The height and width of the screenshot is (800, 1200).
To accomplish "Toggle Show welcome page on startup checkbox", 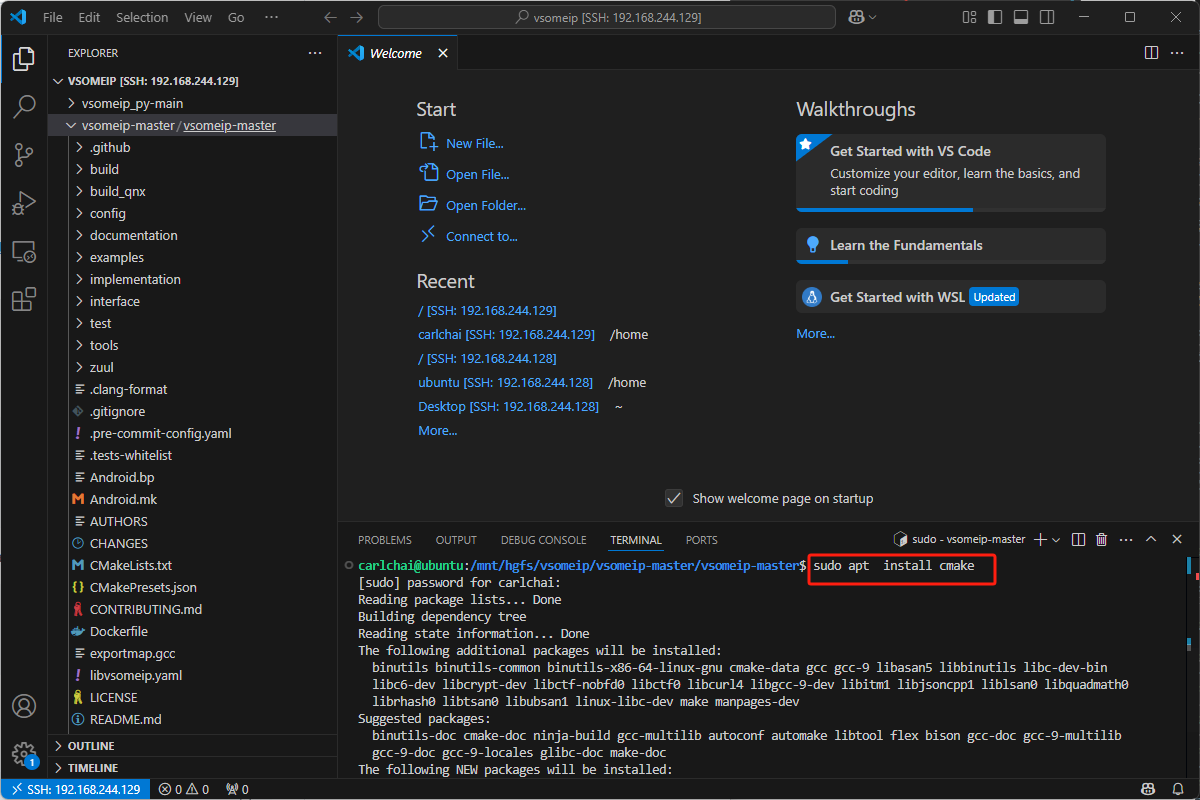I will [x=674, y=498].
